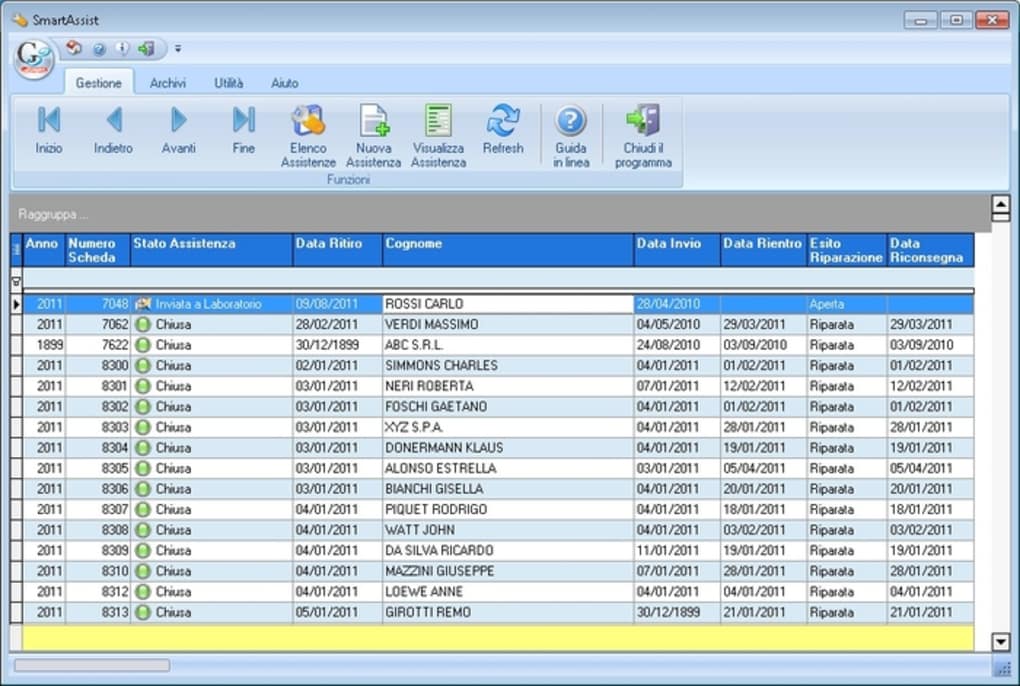The height and width of the screenshot is (686, 1020).
Task: Open the Archivi tab
Action: (x=168, y=83)
